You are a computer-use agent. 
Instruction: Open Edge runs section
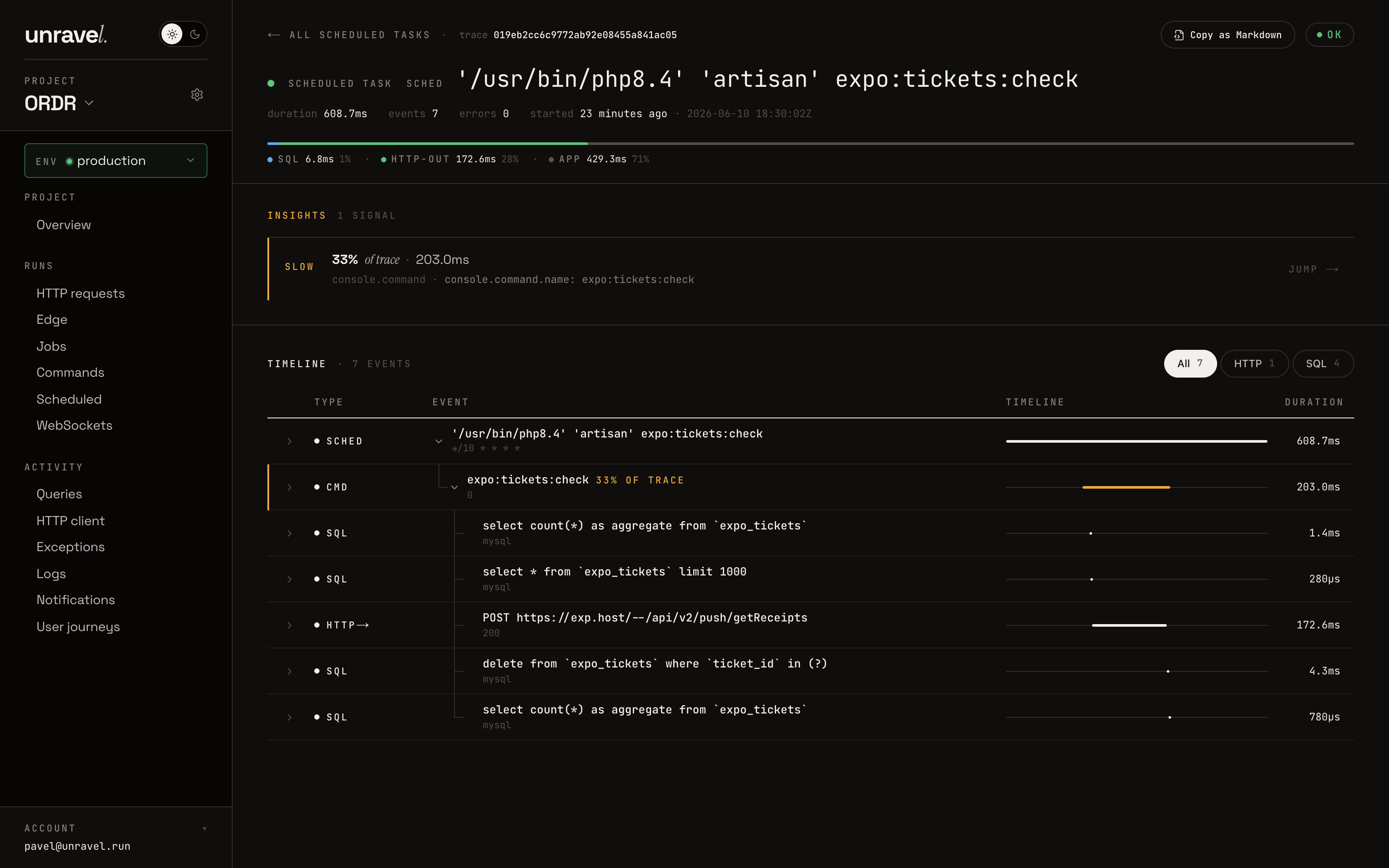pos(52,320)
